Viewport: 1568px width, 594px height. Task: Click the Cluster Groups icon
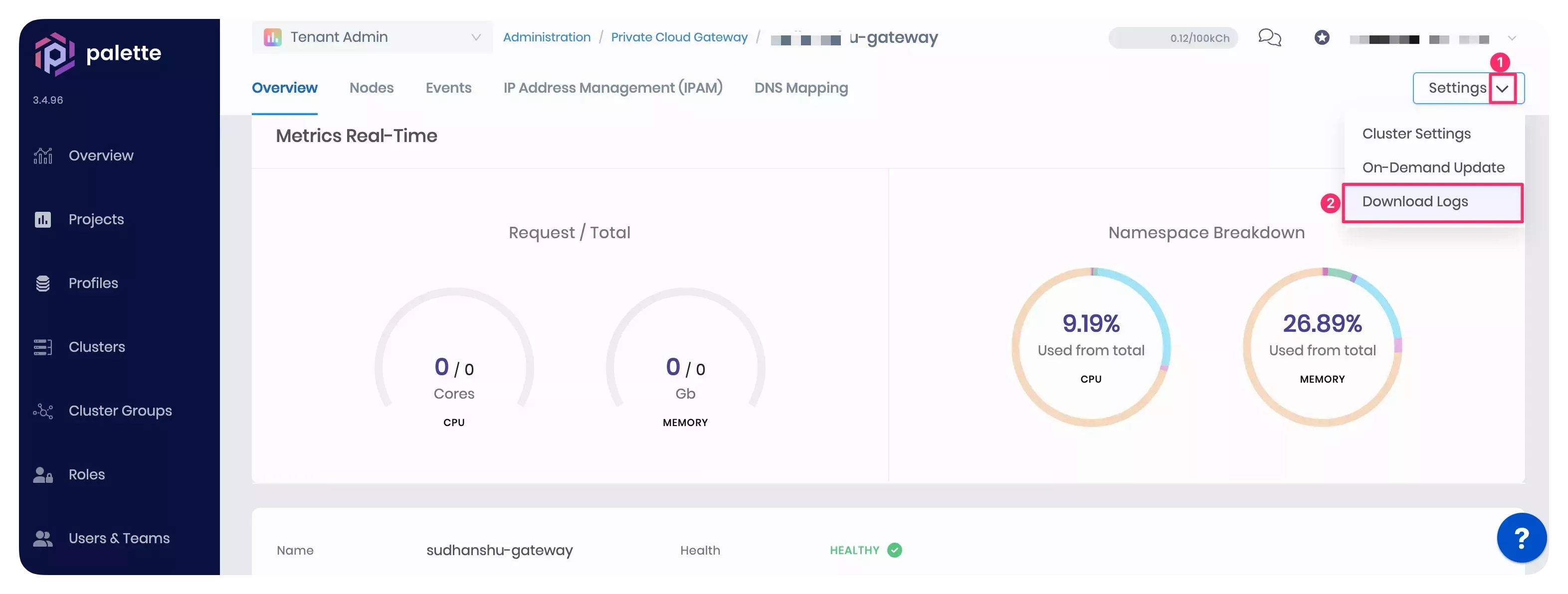tap(42, 411)
